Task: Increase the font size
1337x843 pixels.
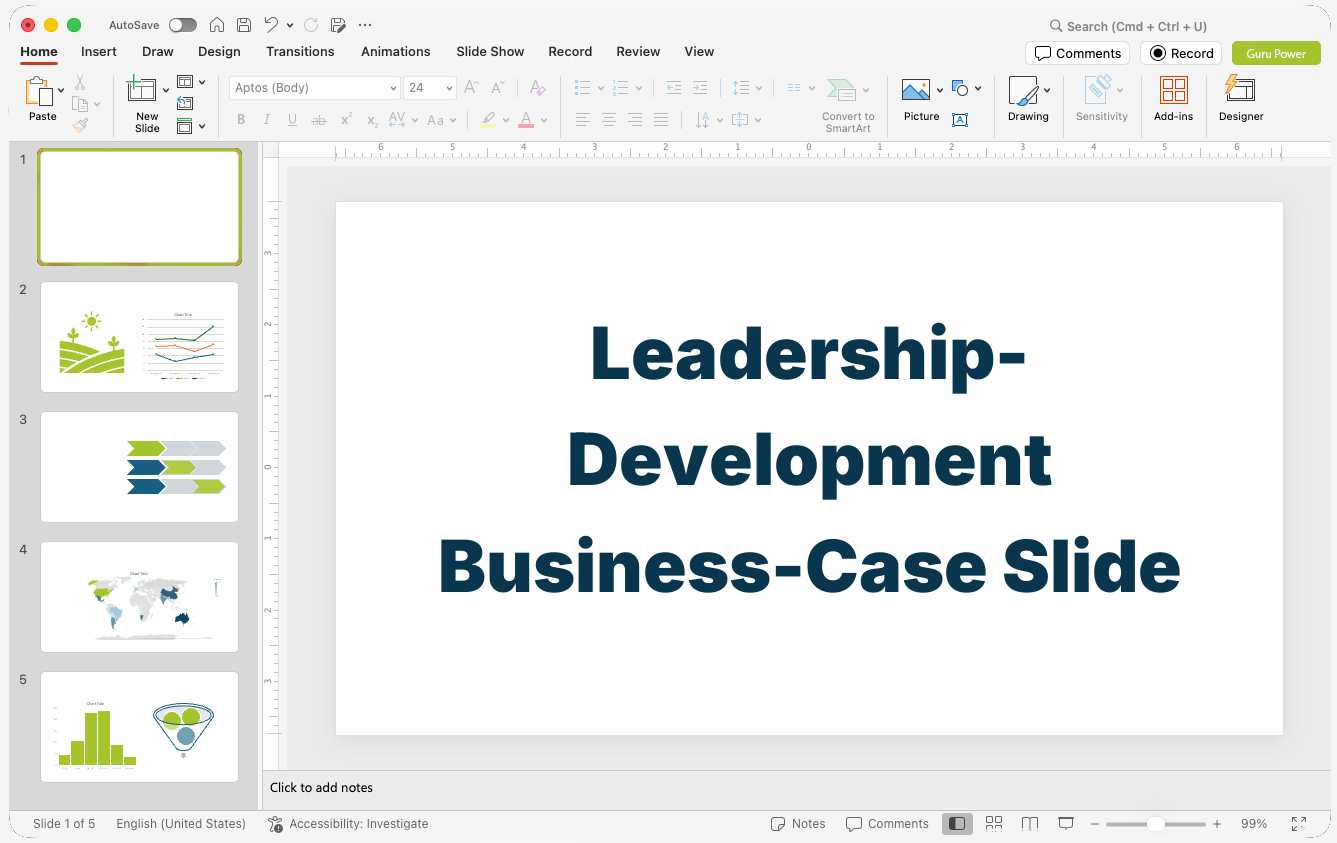Action: (x=472, y=88)
